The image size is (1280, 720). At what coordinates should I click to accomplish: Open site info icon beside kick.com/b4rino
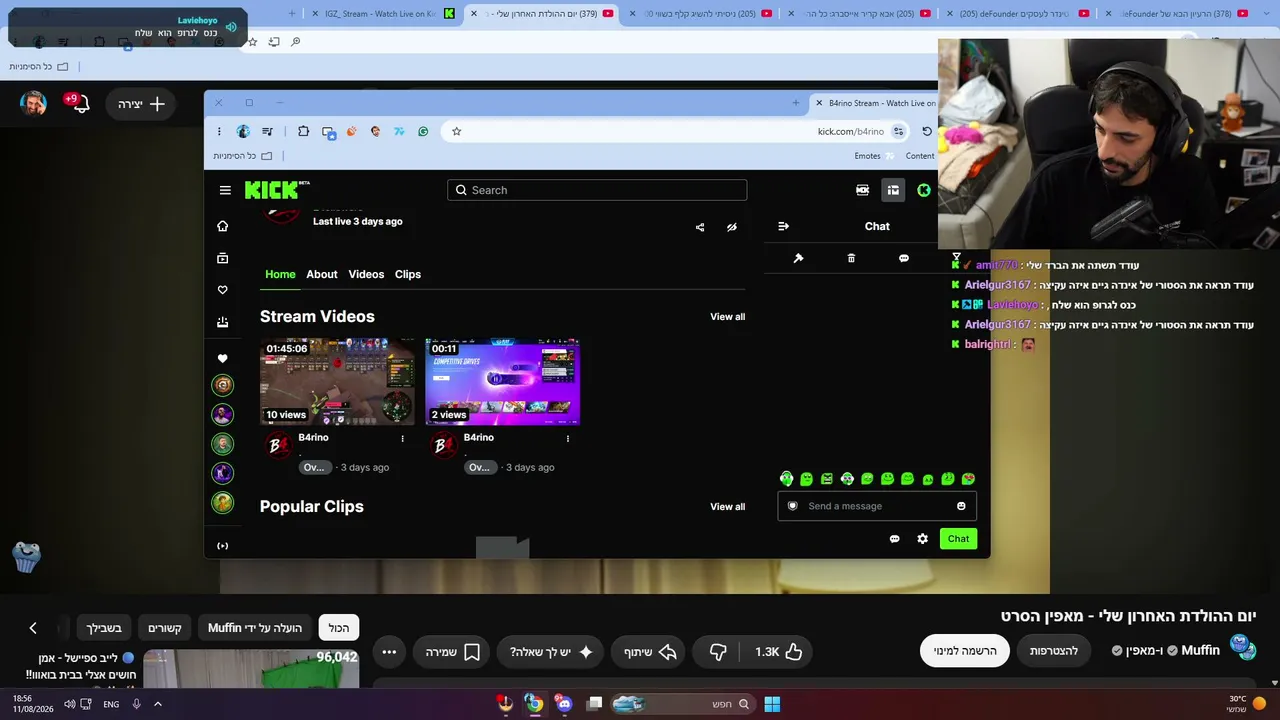point(899,131)
